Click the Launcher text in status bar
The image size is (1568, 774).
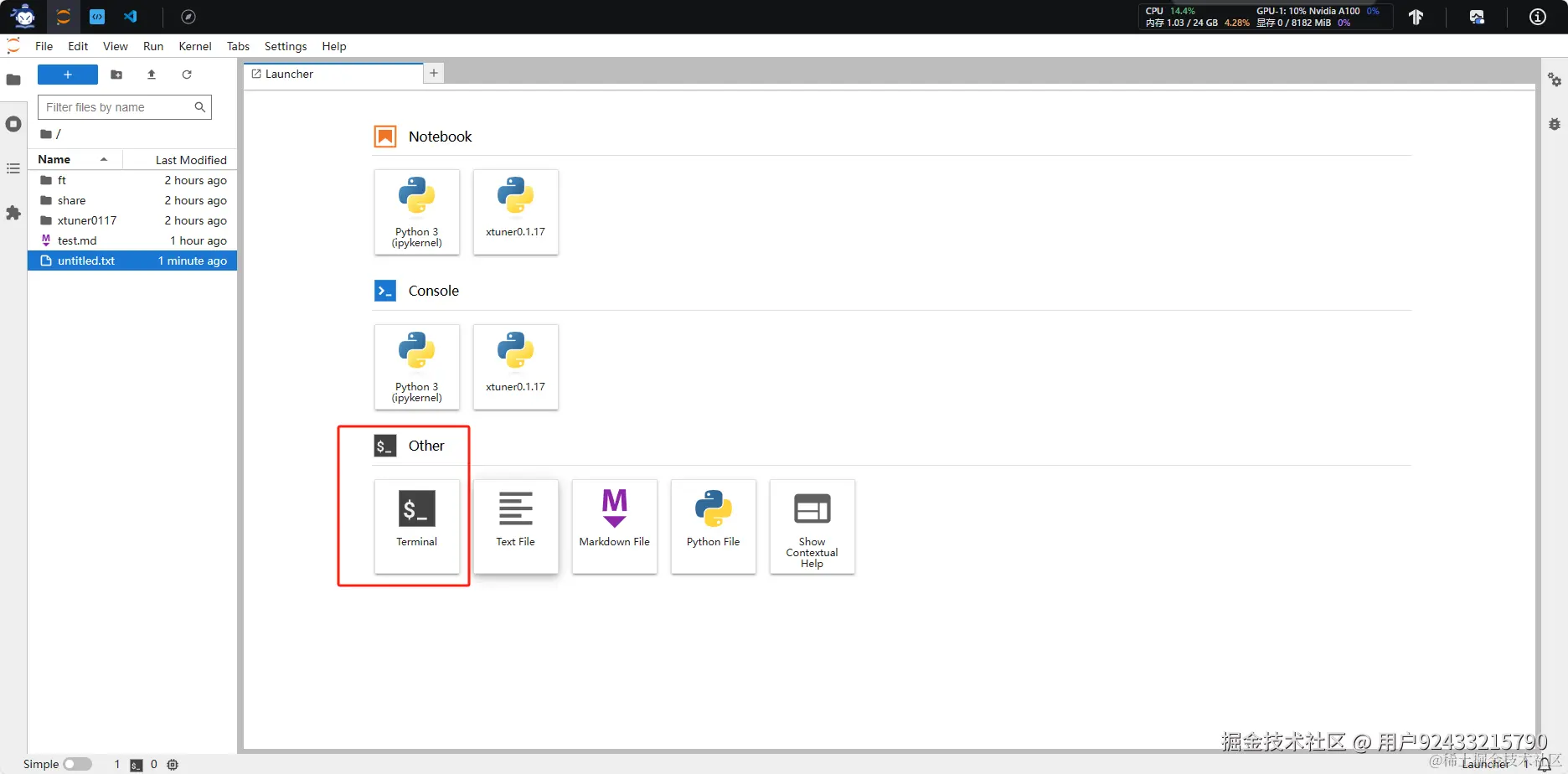(x=1486, y=764)
